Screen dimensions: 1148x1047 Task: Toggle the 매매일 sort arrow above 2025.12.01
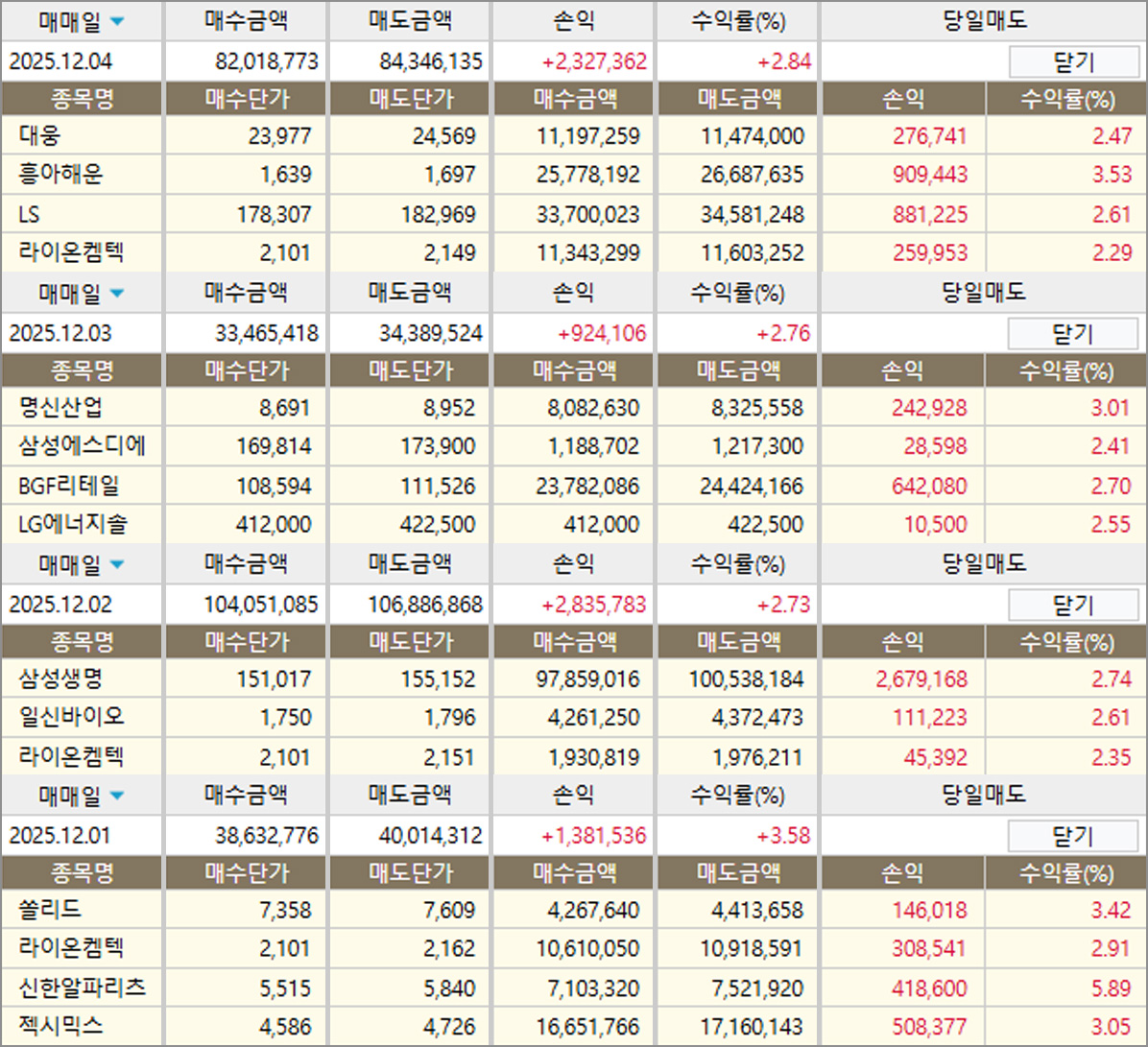click(x=117, y=796)
